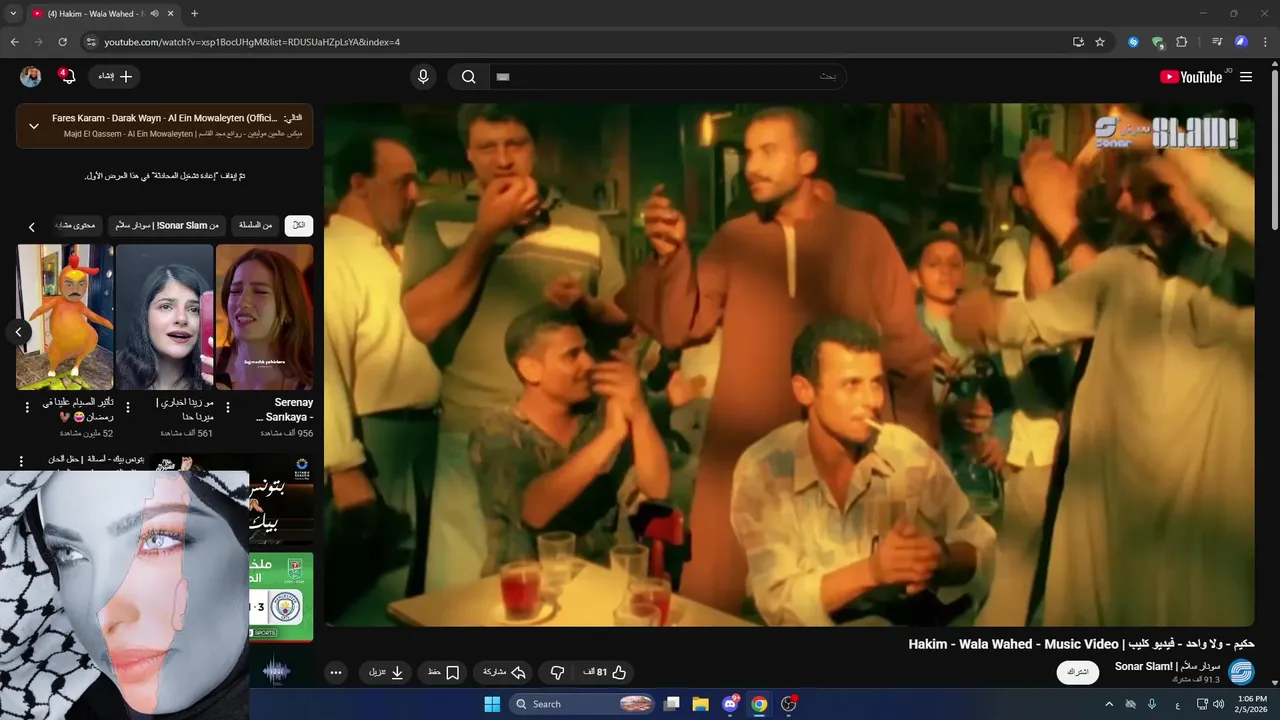Open the Shazam extension icon
The image size is (1280, 720).
point(1133,42)
